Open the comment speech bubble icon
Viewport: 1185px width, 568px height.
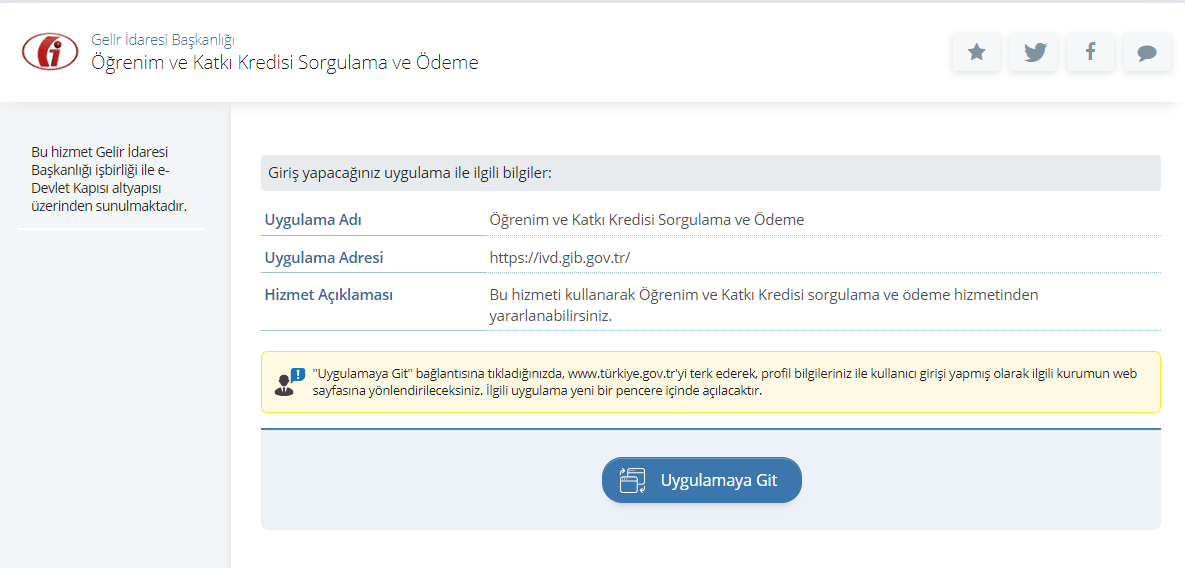point(1147,52)
